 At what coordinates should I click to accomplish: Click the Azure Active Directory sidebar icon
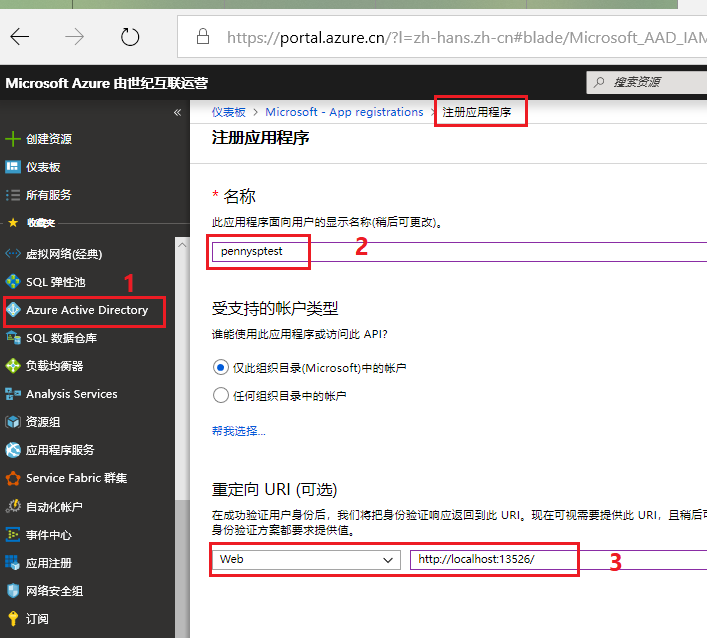[13, 310]
